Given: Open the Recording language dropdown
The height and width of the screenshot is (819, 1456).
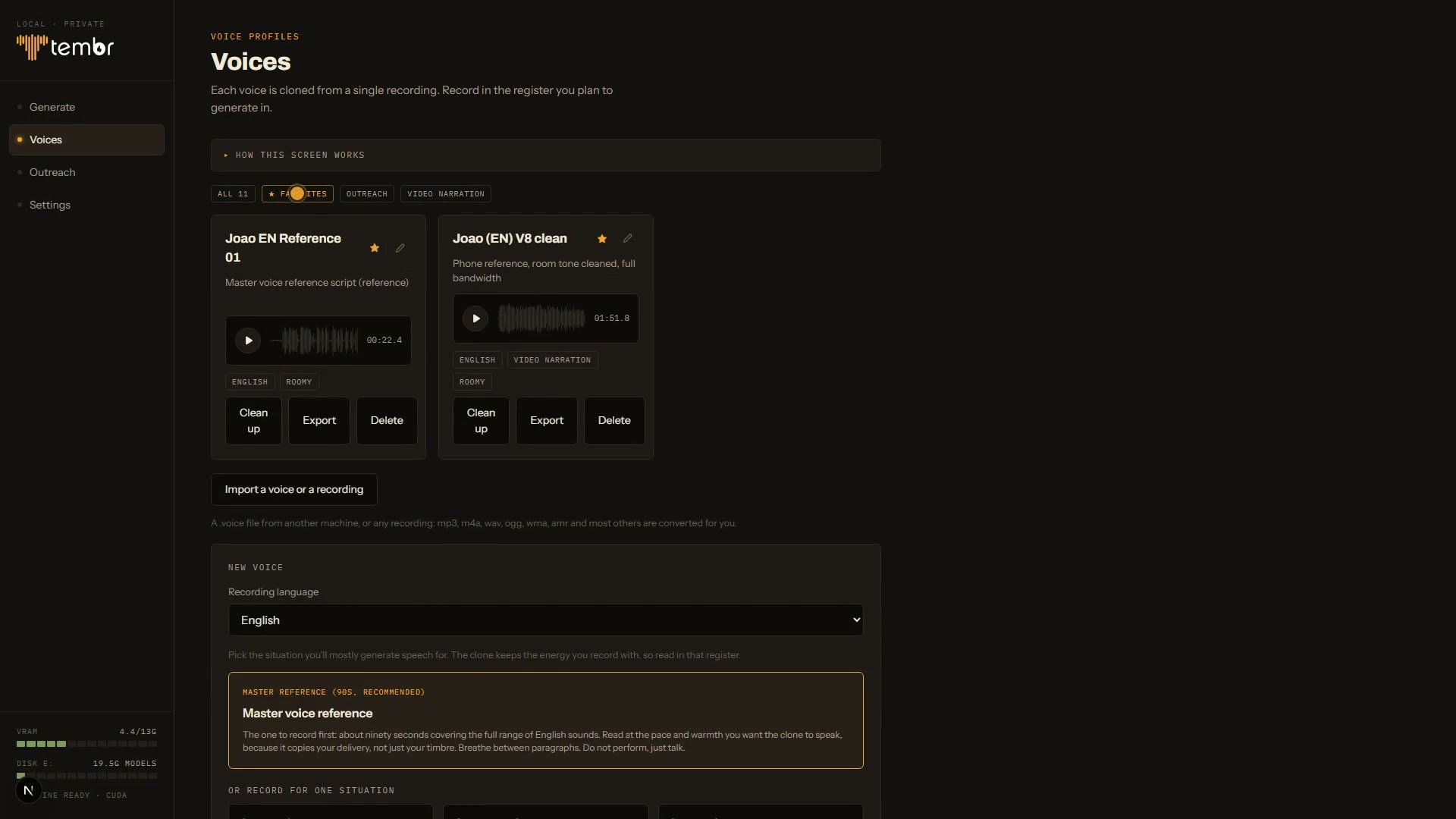Looking at the screenshot, I should pyautogui.click(x=545, y=620).
